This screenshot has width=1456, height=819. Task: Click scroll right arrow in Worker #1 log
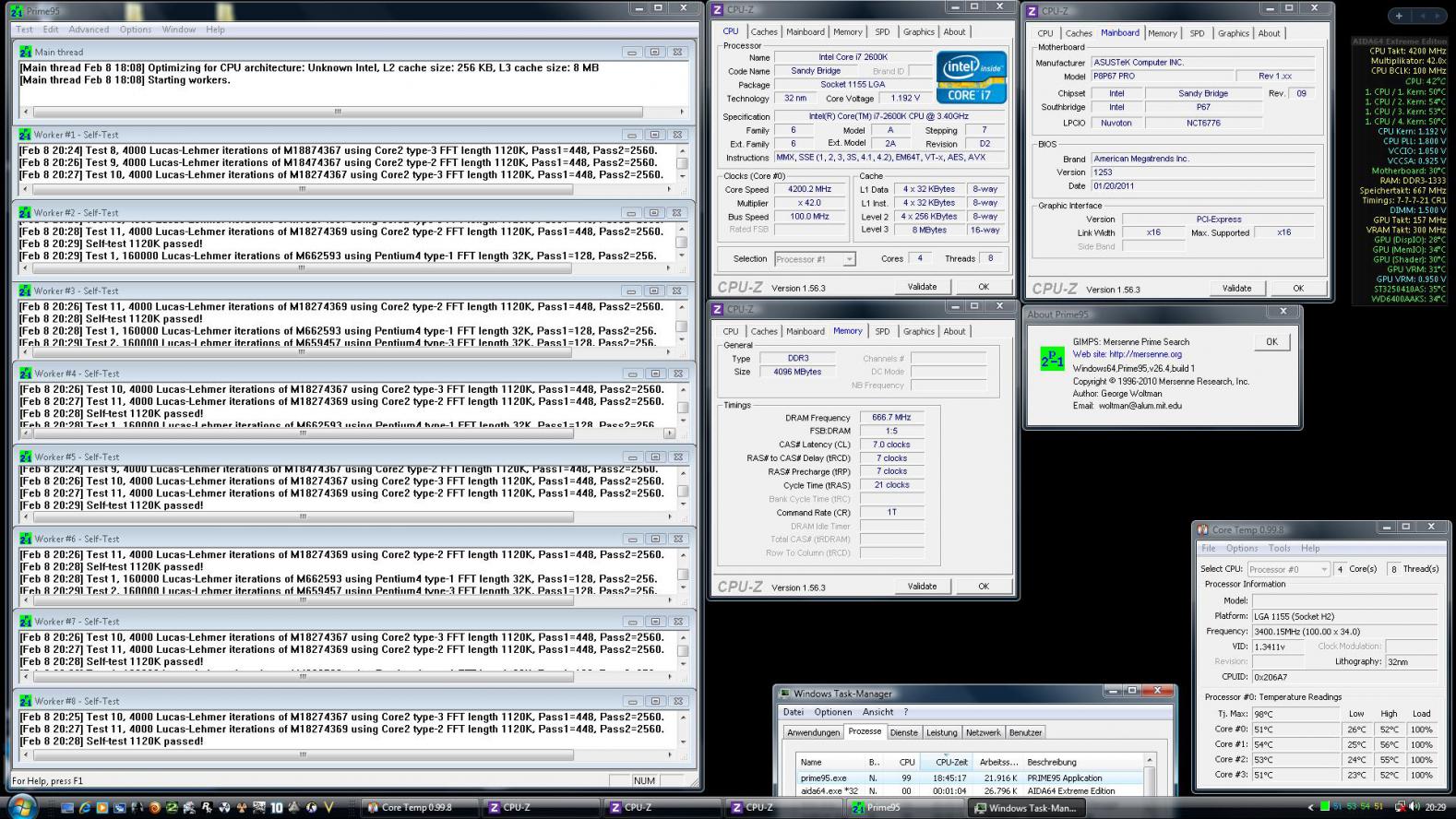tap(669, 189)
